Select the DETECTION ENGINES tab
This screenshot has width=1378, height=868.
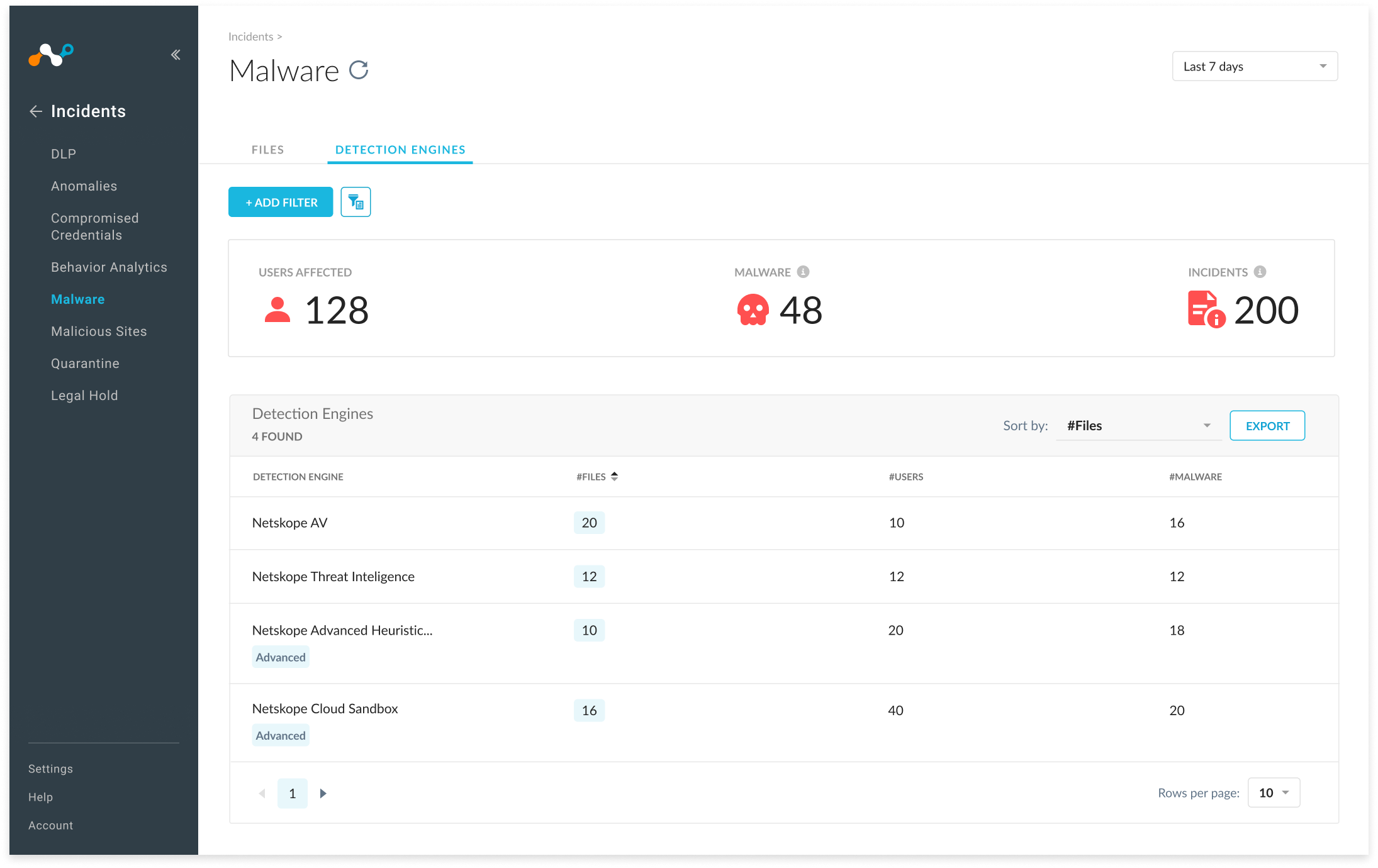(x=400, y=150)
